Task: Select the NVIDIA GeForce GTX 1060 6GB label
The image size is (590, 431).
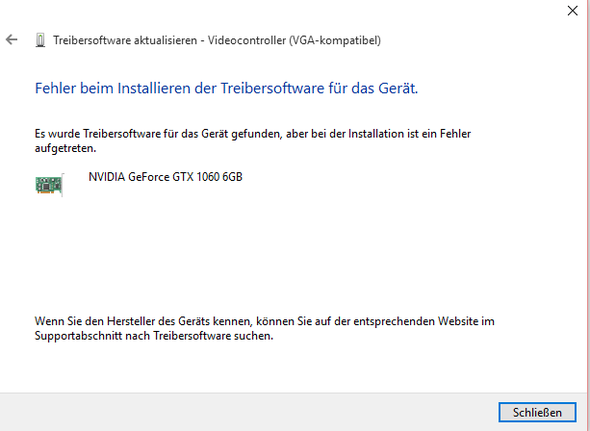Action: [166, 177]
